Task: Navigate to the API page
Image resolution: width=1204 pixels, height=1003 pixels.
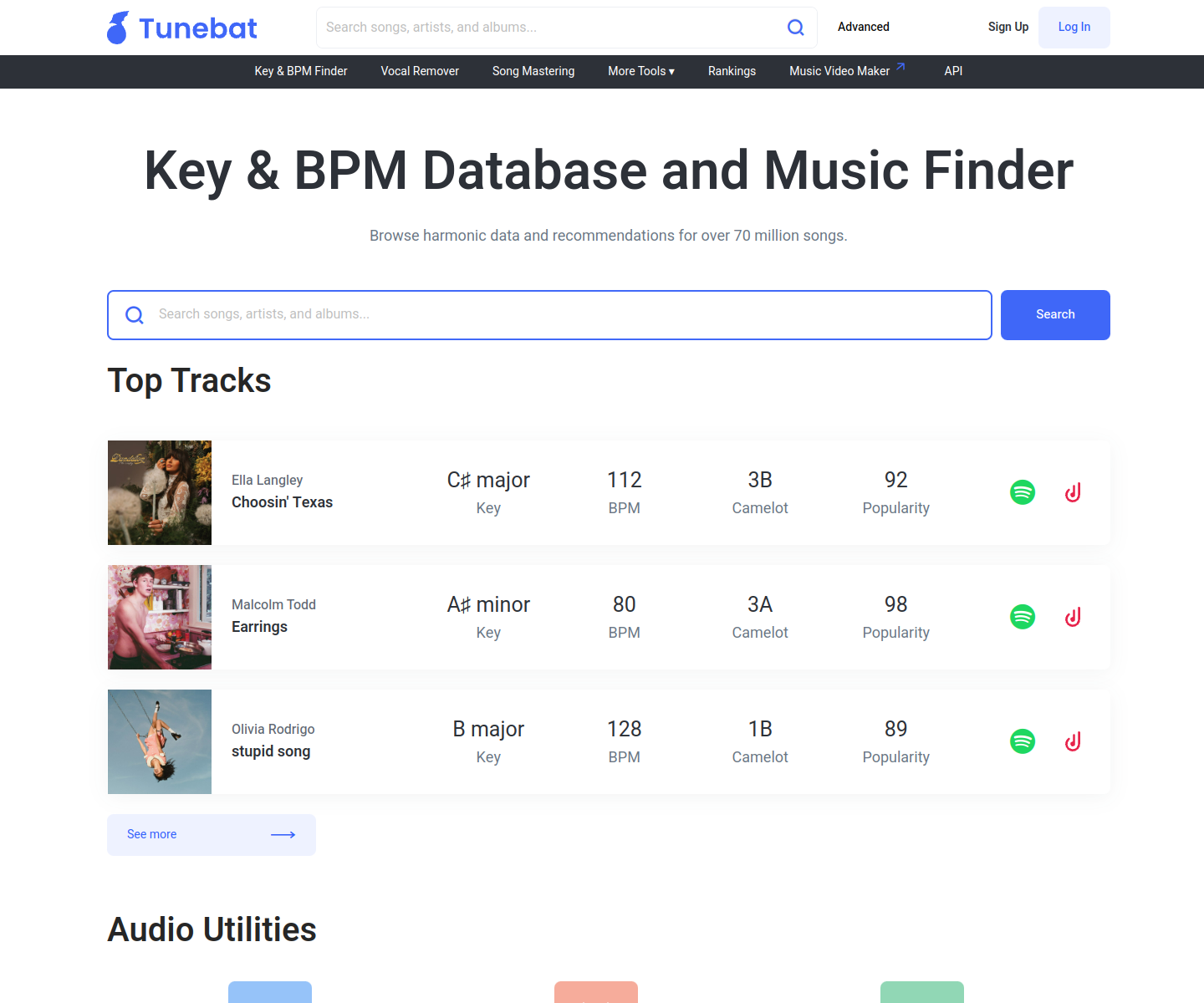Action: [x=953, y=72]
